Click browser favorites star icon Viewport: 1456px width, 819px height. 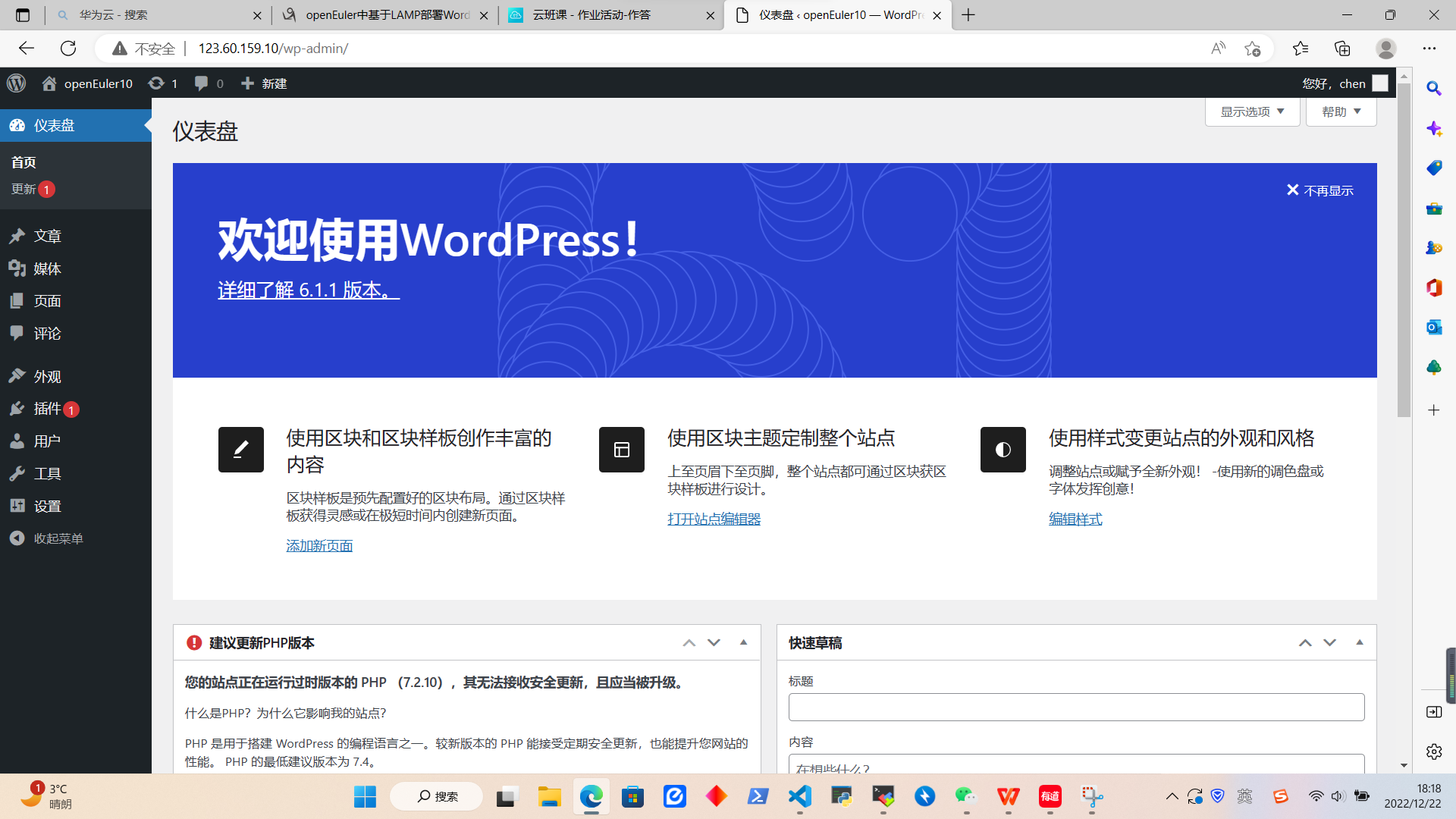[x=1252, y=49]
